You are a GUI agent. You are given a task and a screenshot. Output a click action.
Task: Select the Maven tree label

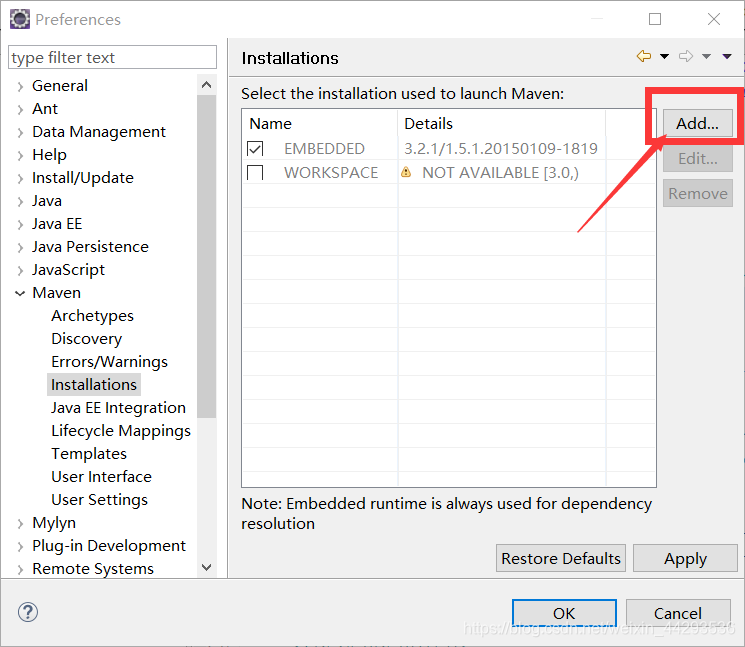pos(57,293)
